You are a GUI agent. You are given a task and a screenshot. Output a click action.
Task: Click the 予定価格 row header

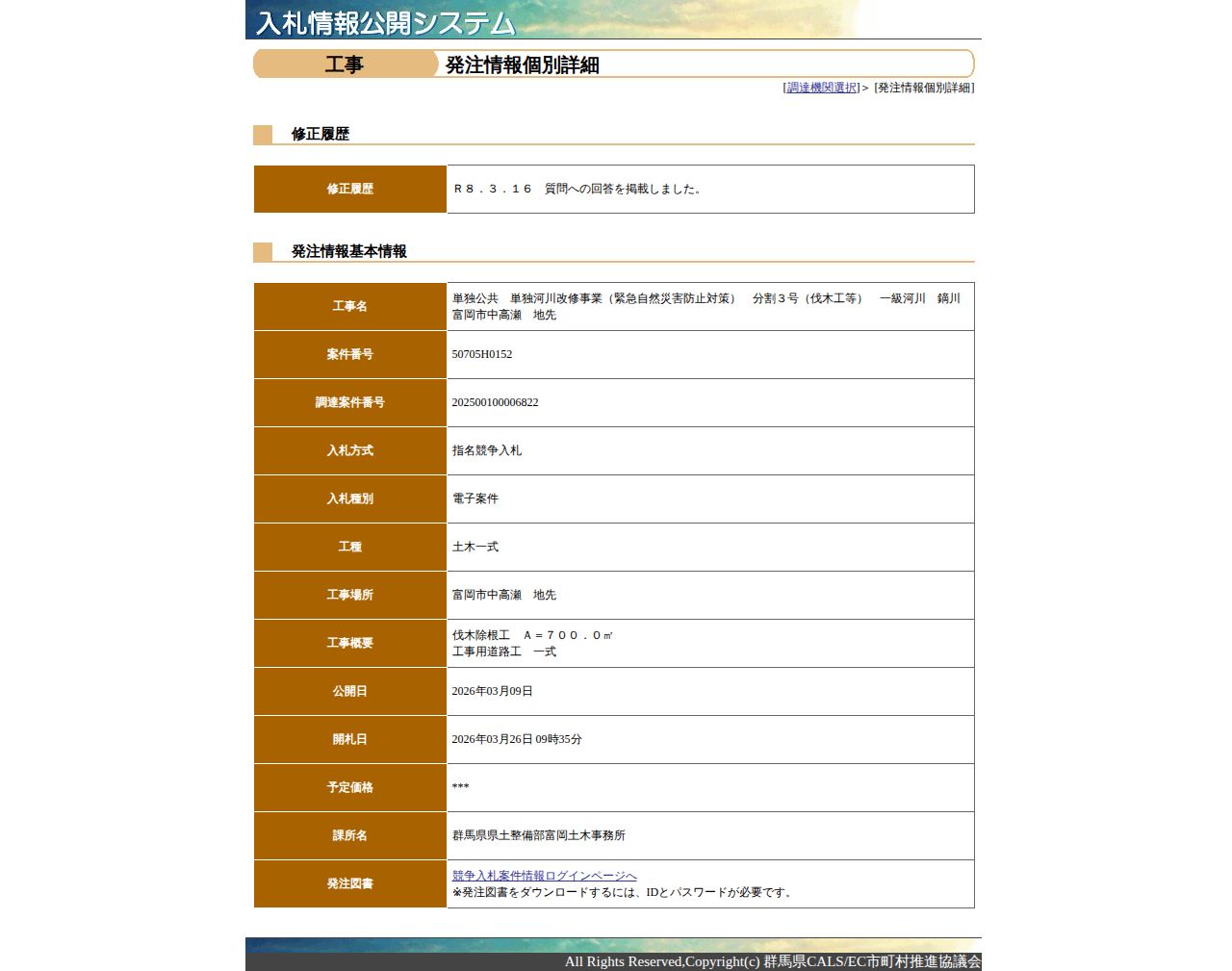click(350, 787)
